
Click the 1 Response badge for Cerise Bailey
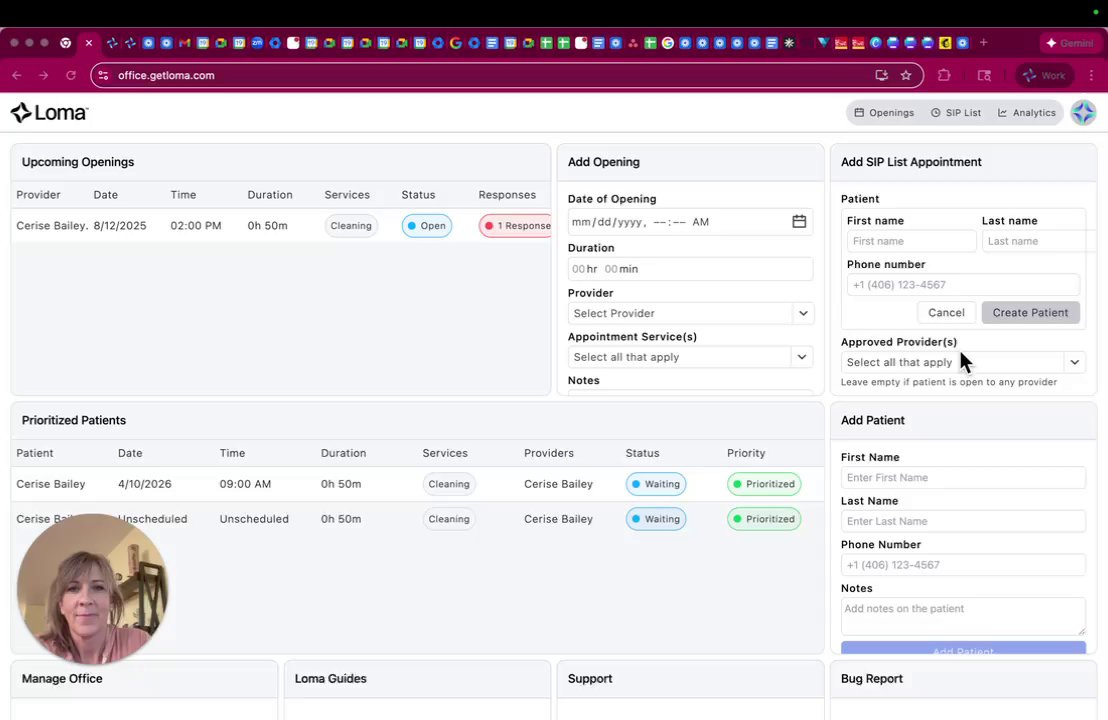click(x=516, y=226)
